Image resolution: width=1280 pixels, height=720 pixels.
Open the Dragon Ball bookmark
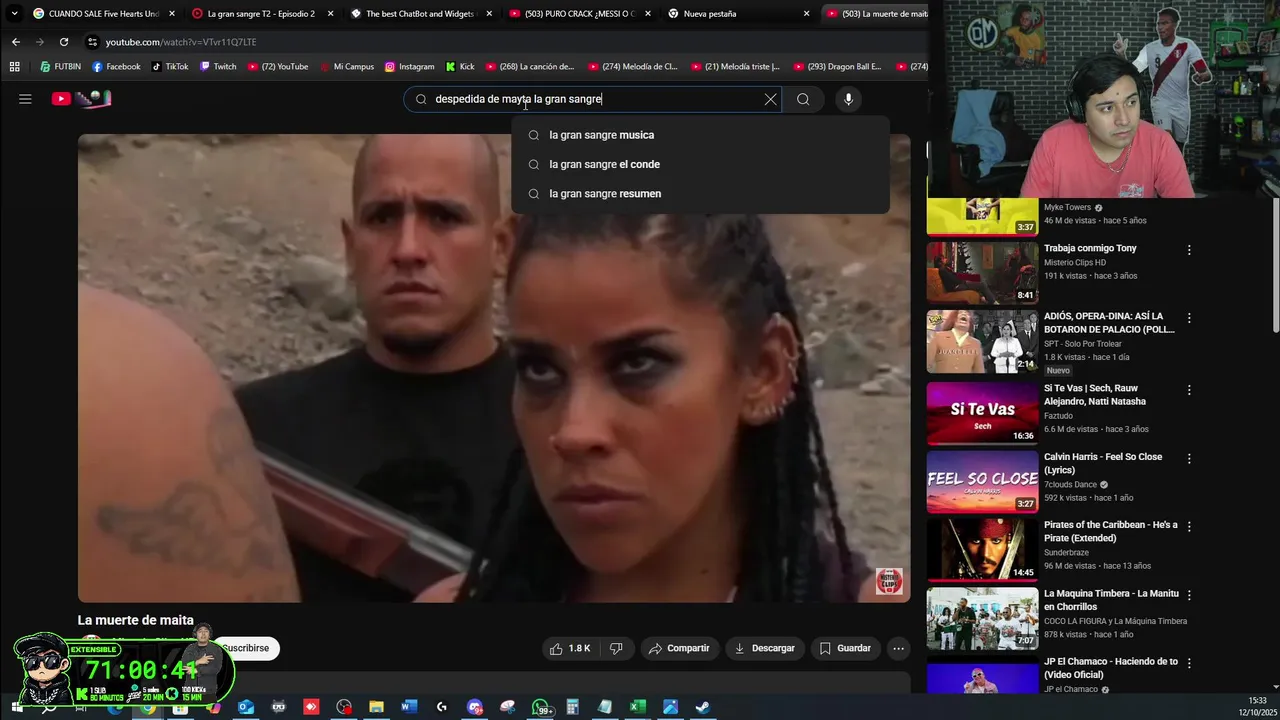[x=838, y=67]
